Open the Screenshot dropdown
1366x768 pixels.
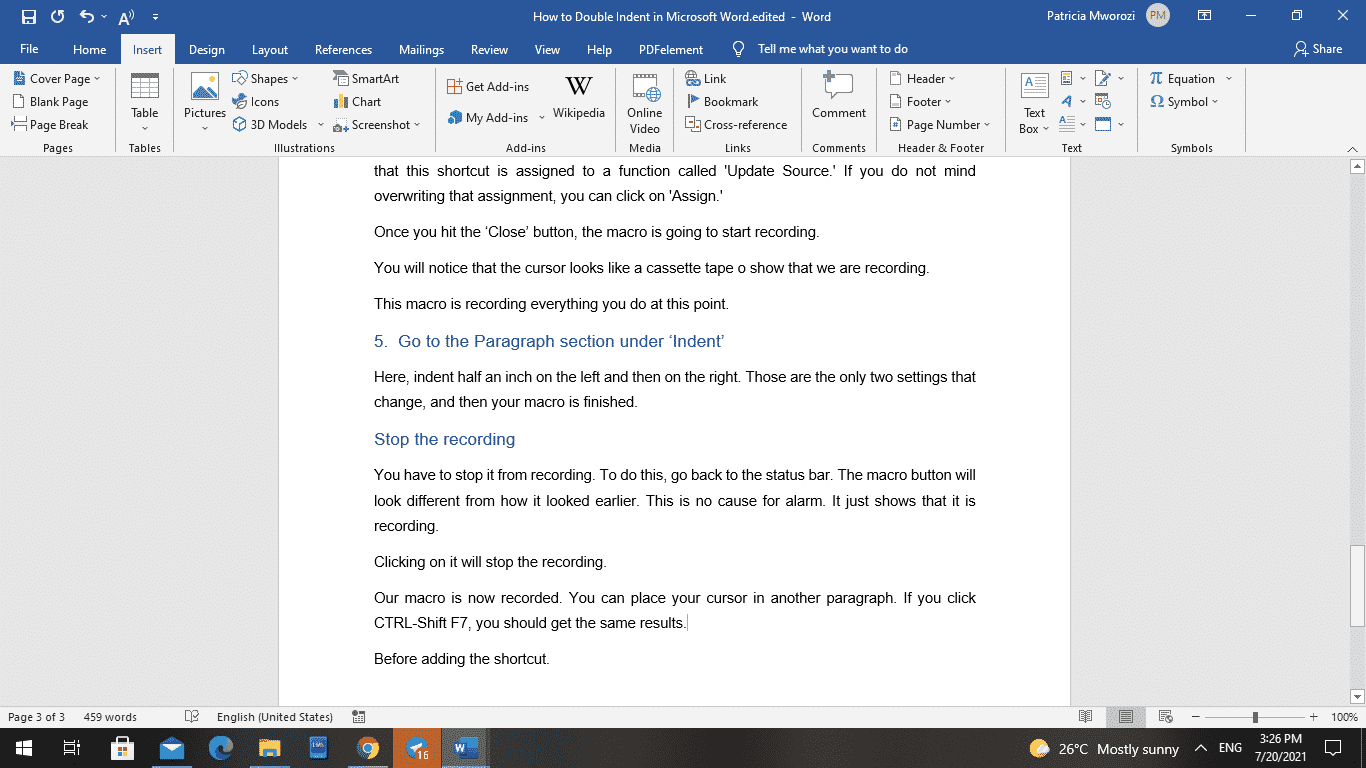pos(376,125)
